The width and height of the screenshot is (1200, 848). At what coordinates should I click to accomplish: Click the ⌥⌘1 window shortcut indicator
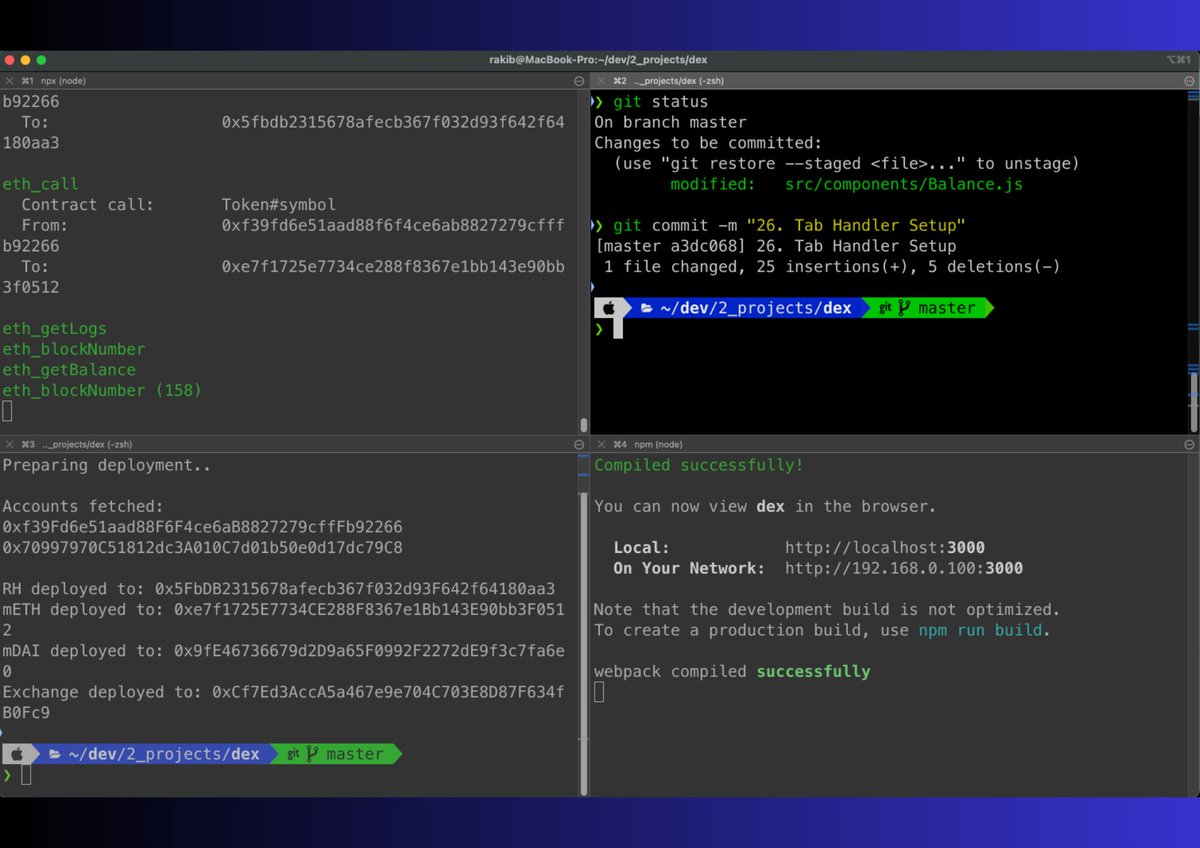pos(1178,60)
